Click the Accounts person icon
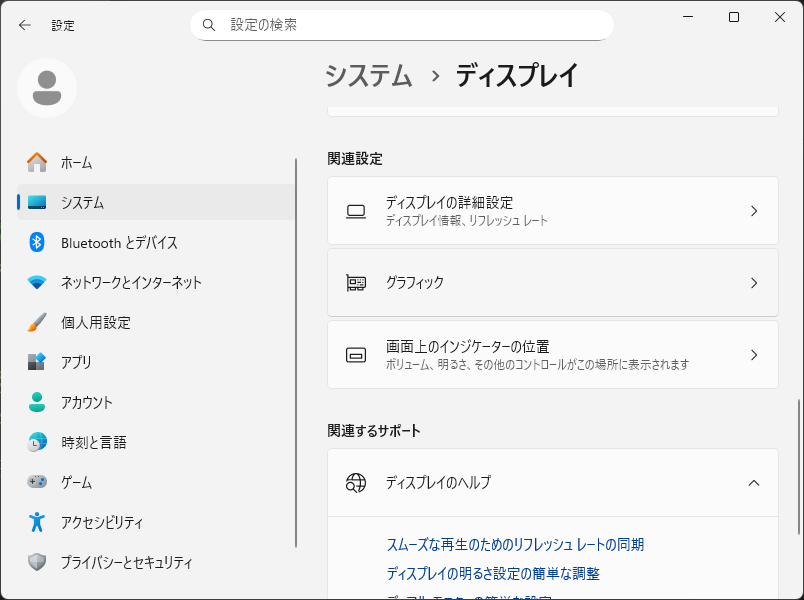This screenshot has height=600, width=804. pos(37,402)
